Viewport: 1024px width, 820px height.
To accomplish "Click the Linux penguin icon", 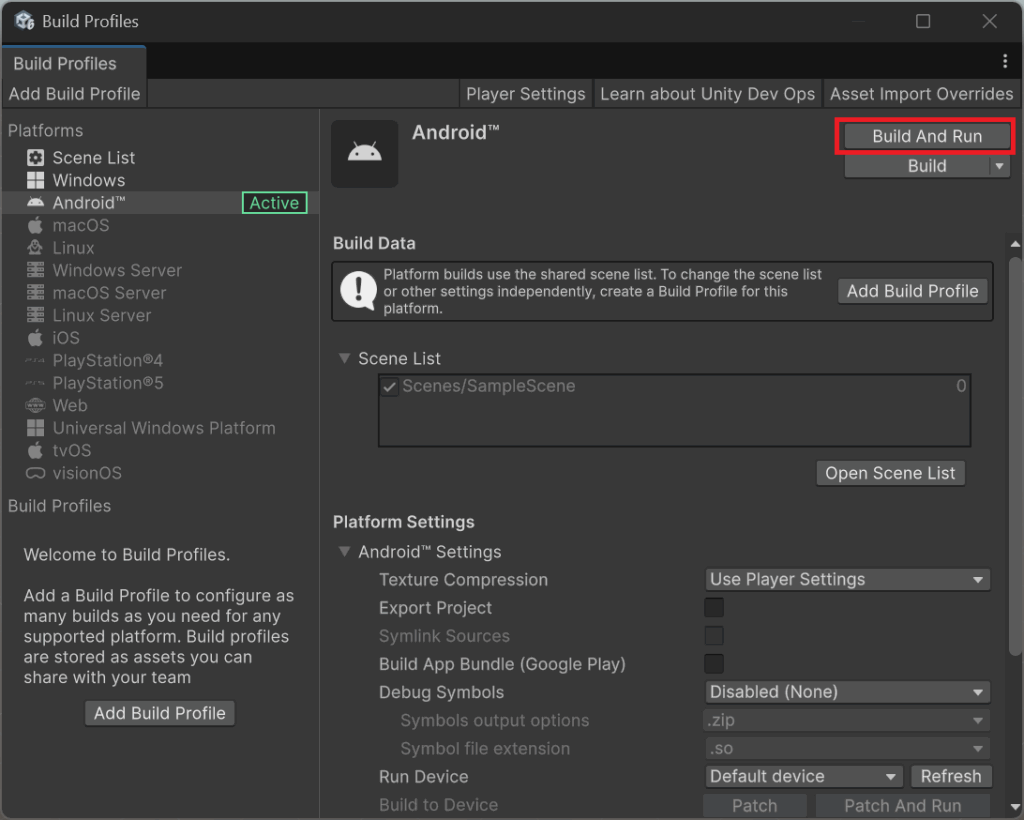I will (x=35, y=247).
